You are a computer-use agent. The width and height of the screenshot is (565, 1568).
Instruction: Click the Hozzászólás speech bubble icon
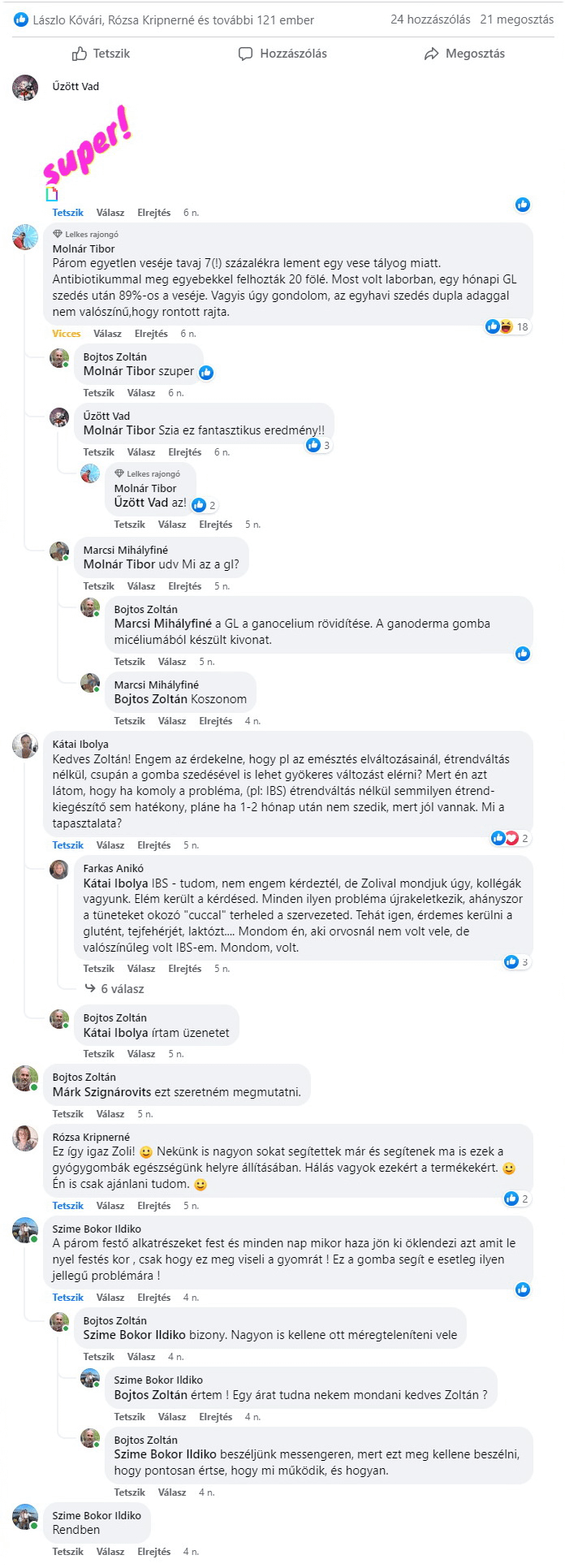245,54
